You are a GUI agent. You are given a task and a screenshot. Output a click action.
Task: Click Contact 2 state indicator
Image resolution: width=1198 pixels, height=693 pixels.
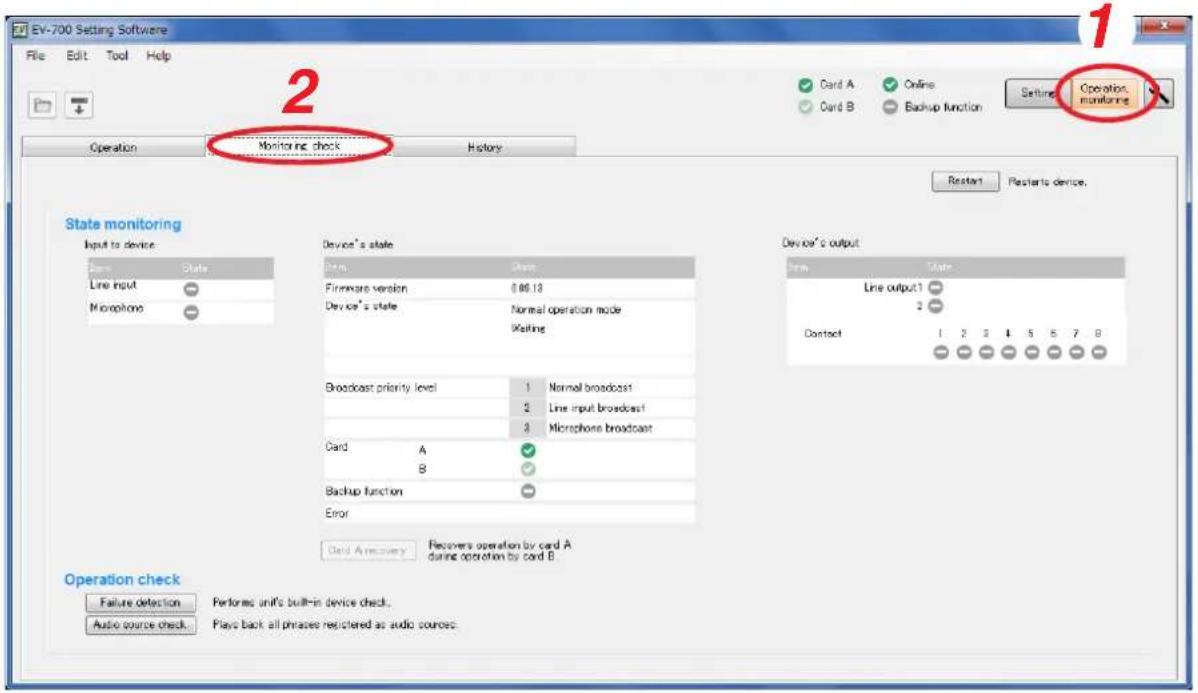964,352
